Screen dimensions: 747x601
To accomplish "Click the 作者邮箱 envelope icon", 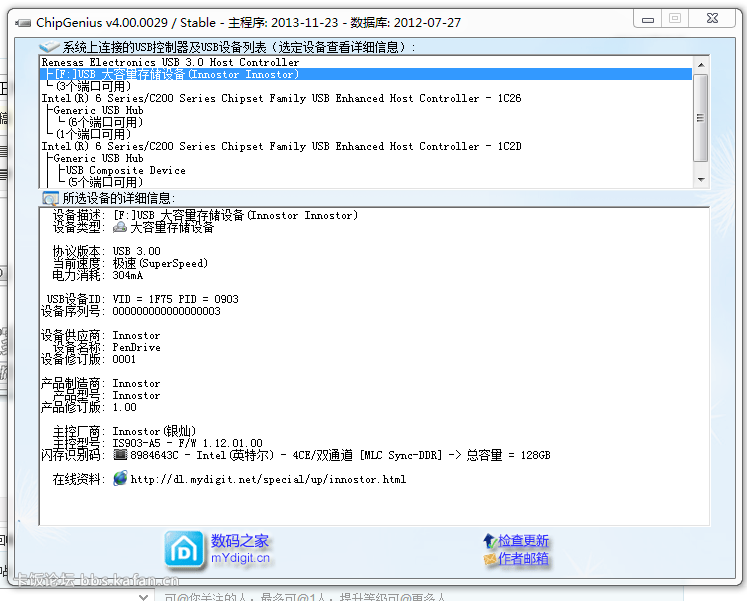I will [x=490, y=558].
